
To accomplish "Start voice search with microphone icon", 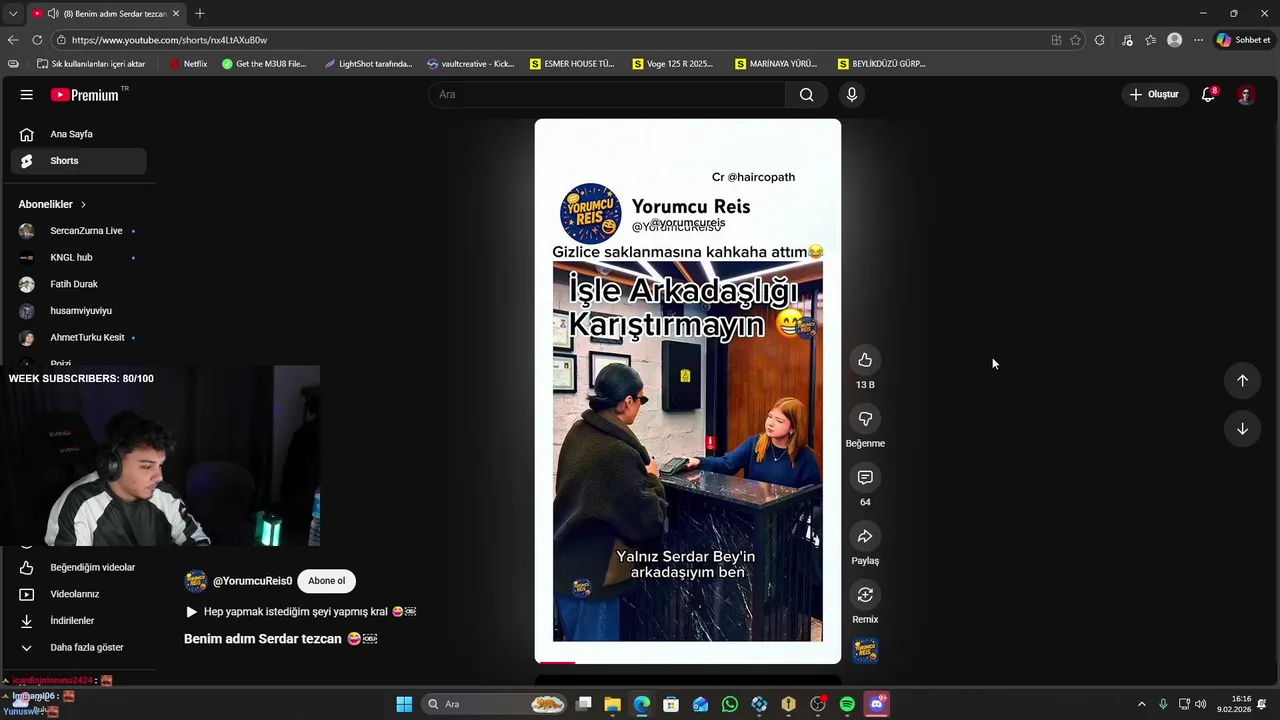I will [851, 94].
